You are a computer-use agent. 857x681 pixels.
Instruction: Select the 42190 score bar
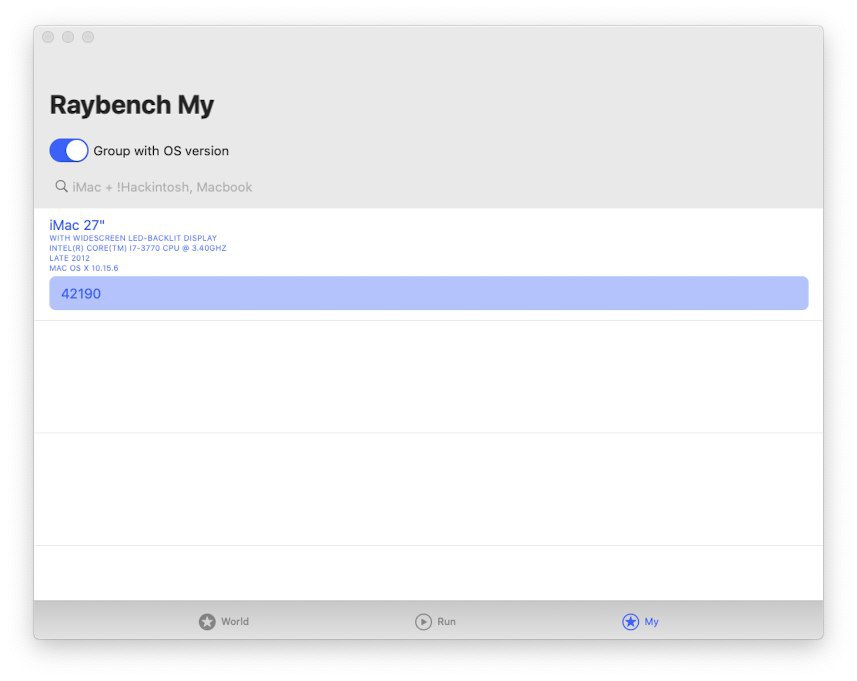(428, 293)
